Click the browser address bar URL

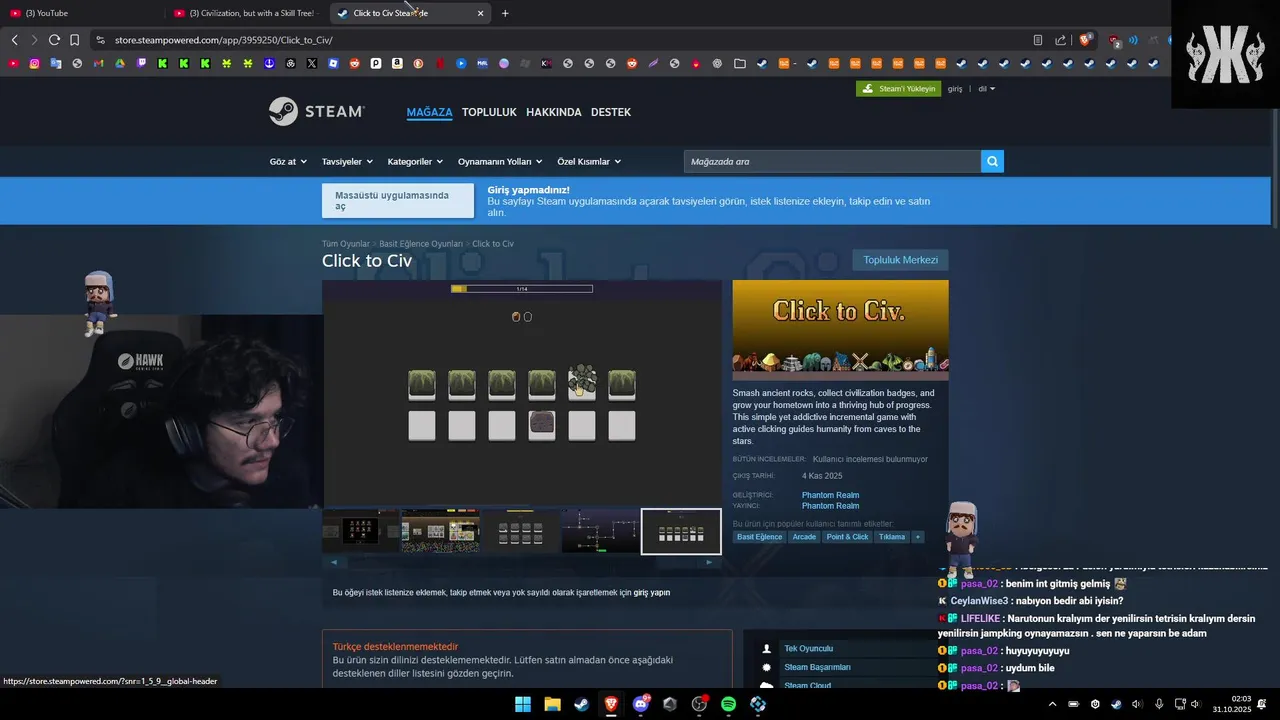(x=224, y=40)
